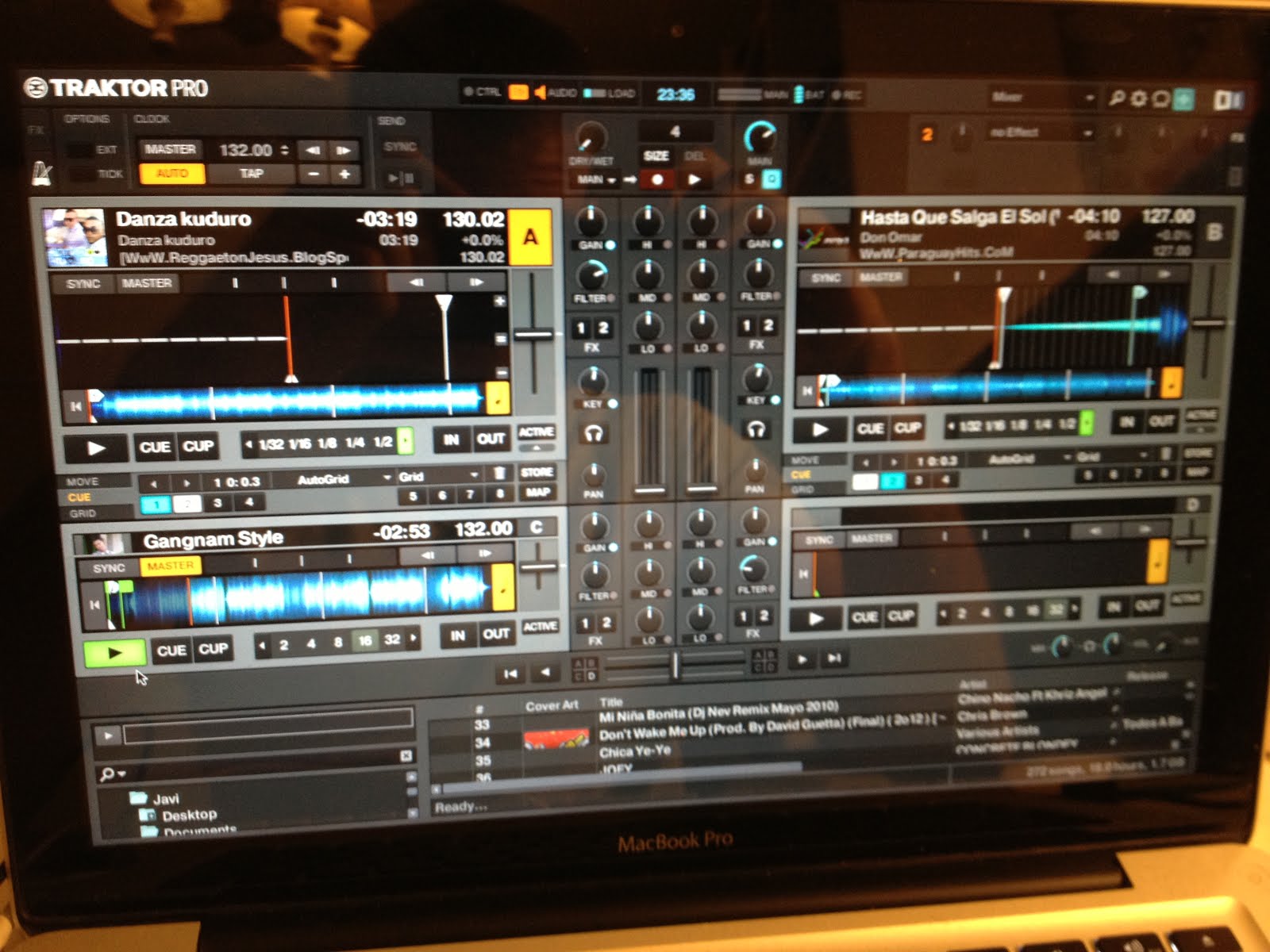1270x952 pixels.
Task: Click crossfader auto-fade left arrow
Action: [x=545, y=673]
